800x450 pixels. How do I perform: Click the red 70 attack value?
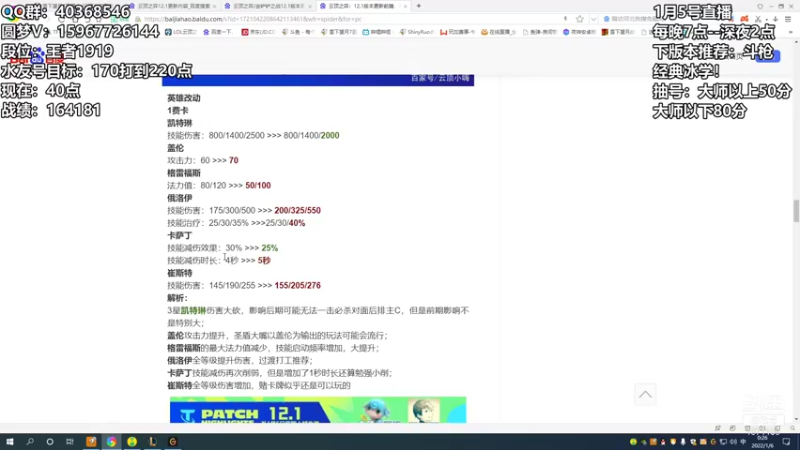[234, 160]
